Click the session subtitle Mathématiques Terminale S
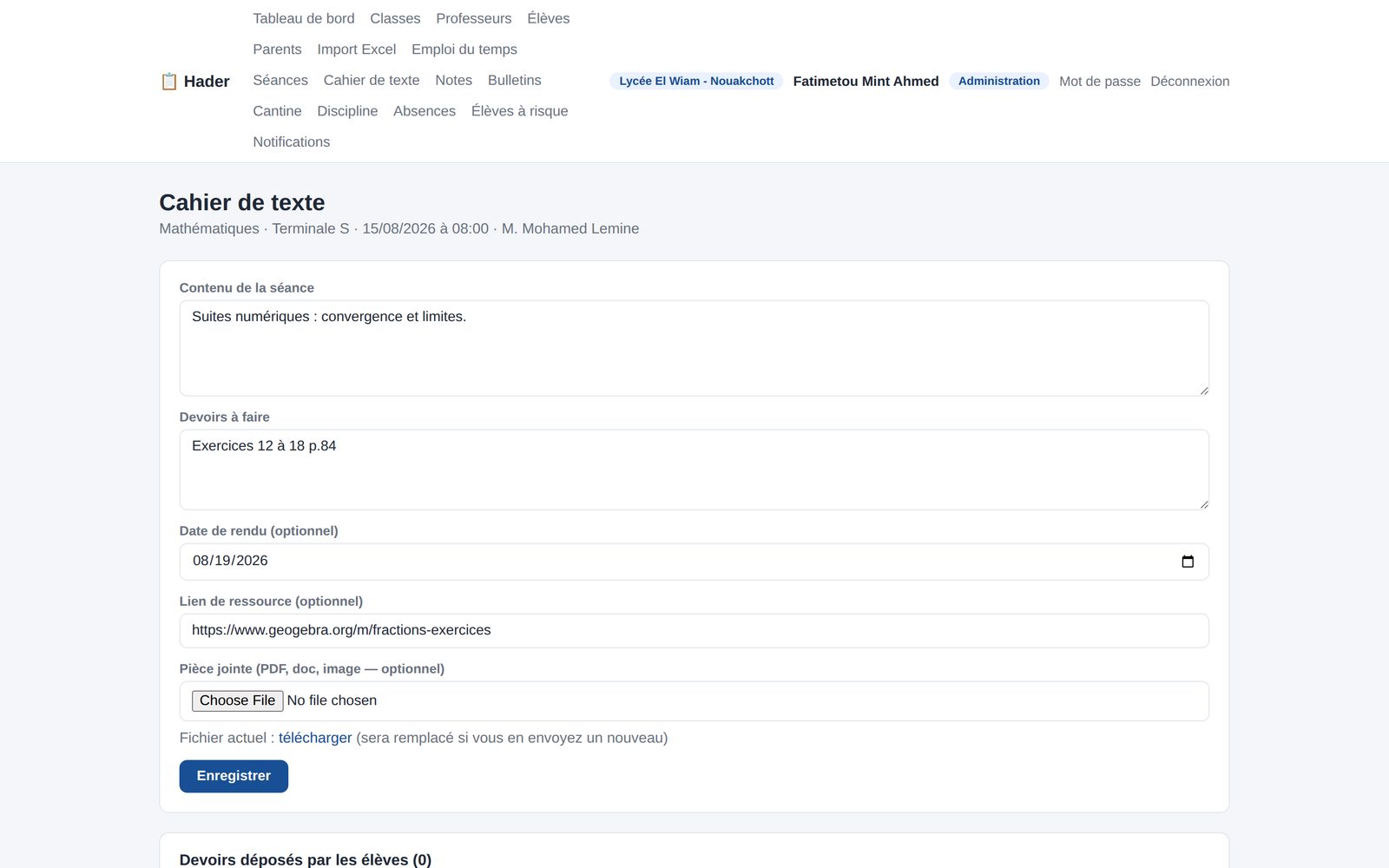 (399, 228)
